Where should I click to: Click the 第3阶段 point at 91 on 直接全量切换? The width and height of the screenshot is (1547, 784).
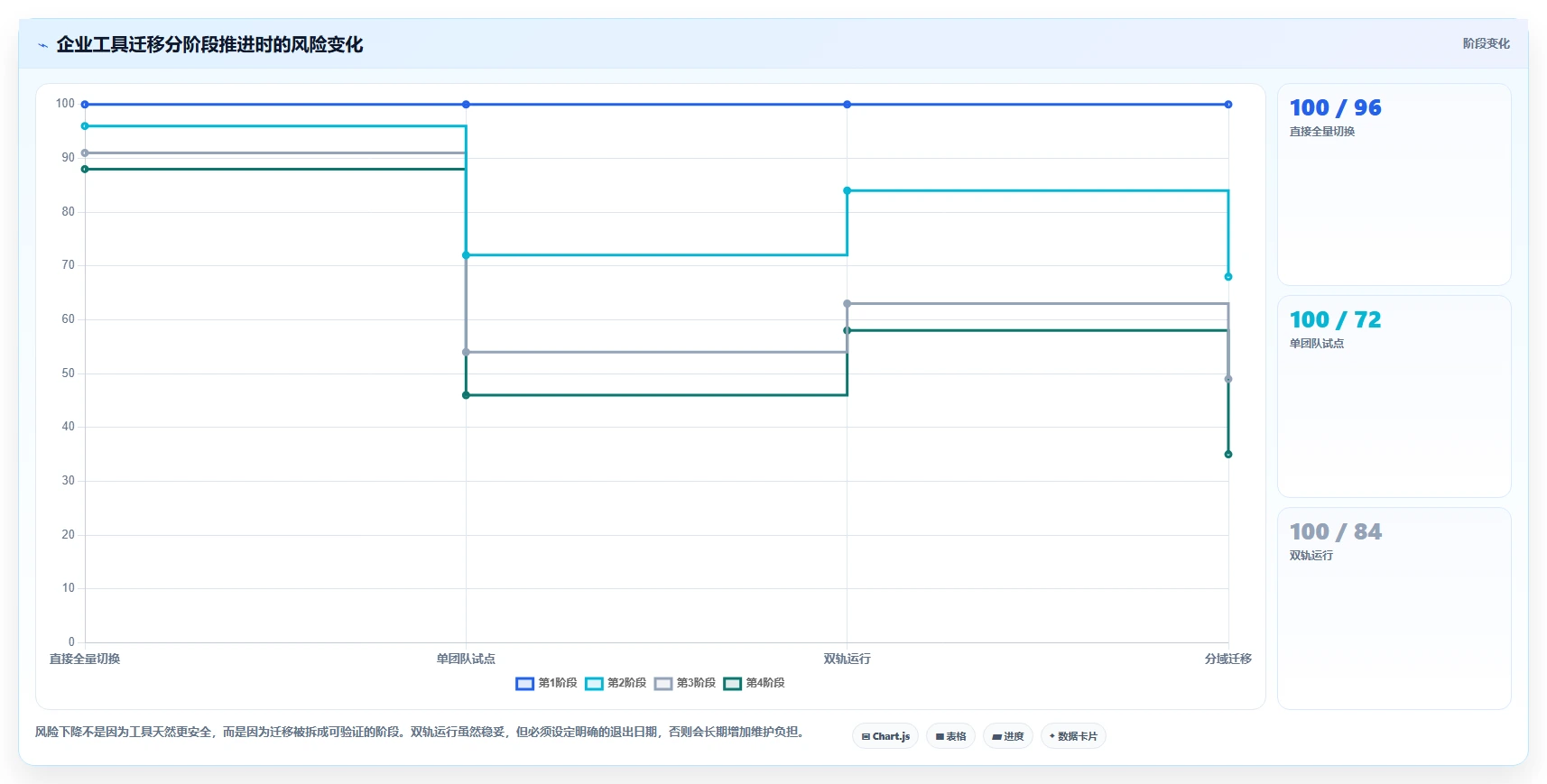(x=85, y=153)
